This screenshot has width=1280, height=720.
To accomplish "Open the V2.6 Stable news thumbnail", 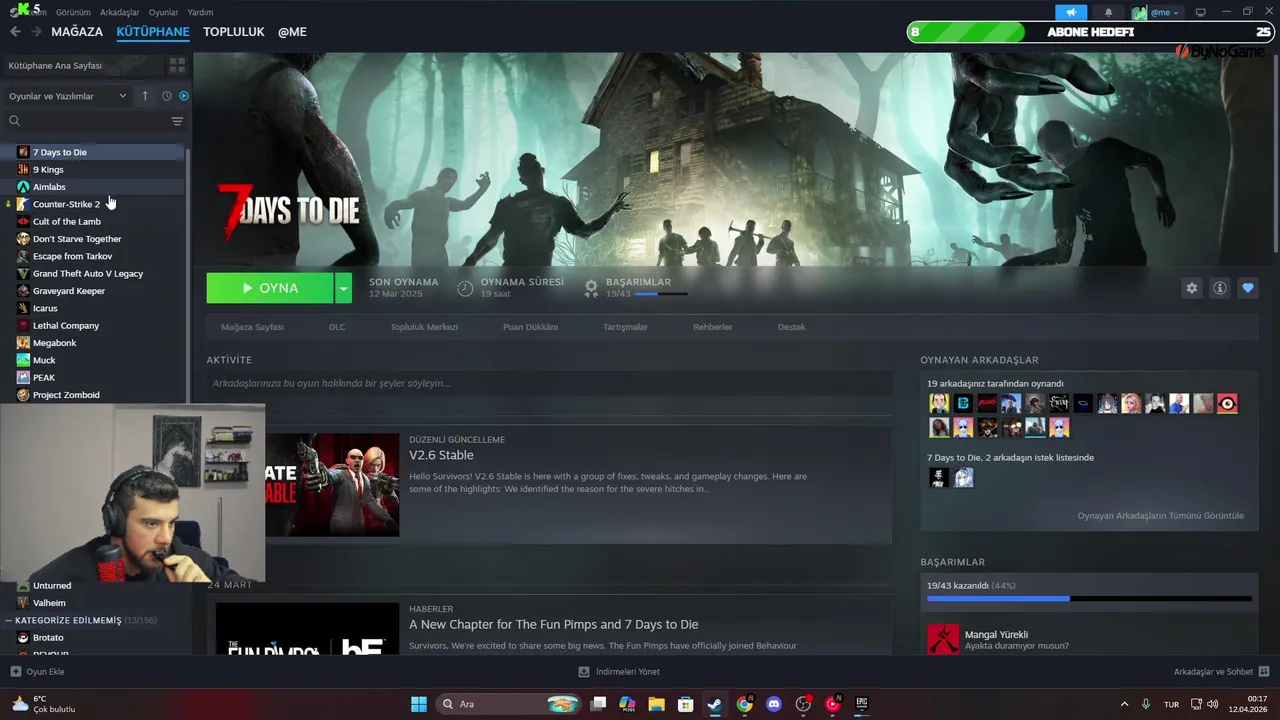I will 332,484.
